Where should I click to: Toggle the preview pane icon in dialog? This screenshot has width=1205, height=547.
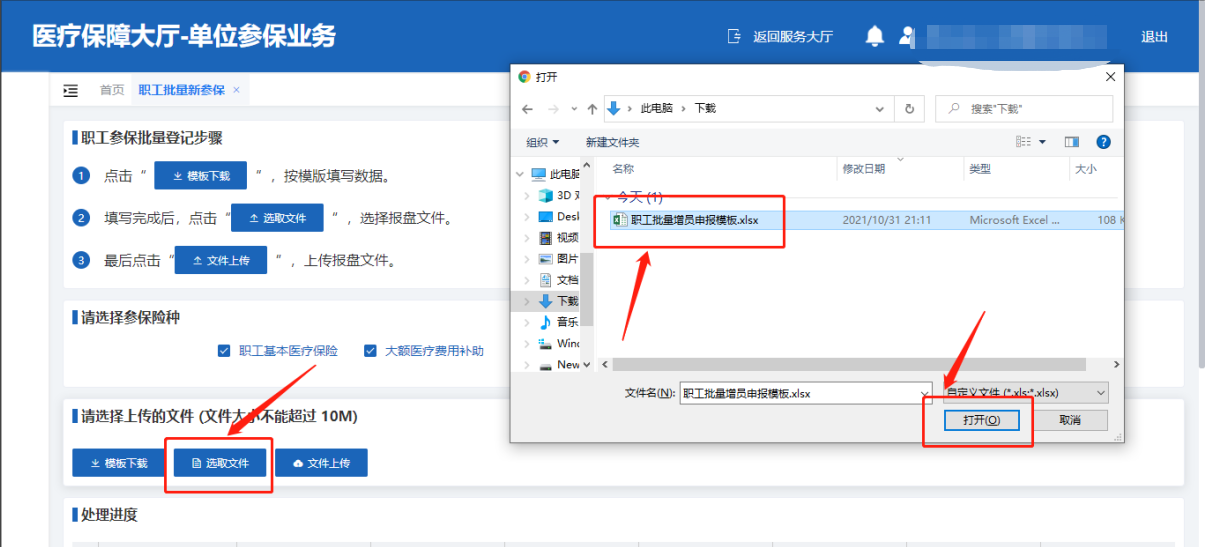[1072, 142]
